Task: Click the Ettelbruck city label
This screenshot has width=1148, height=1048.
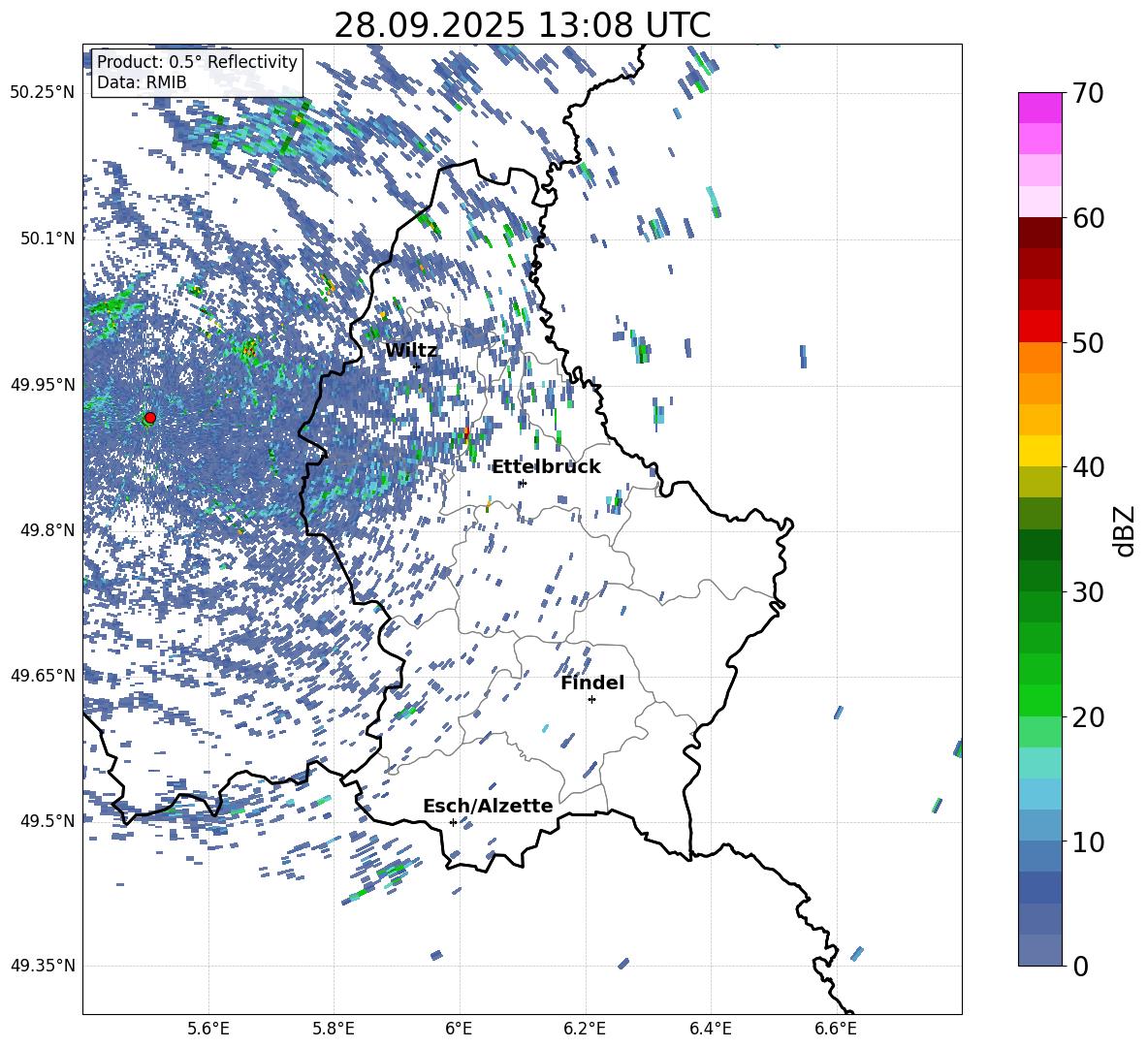Action: click(x=546, y=467)
